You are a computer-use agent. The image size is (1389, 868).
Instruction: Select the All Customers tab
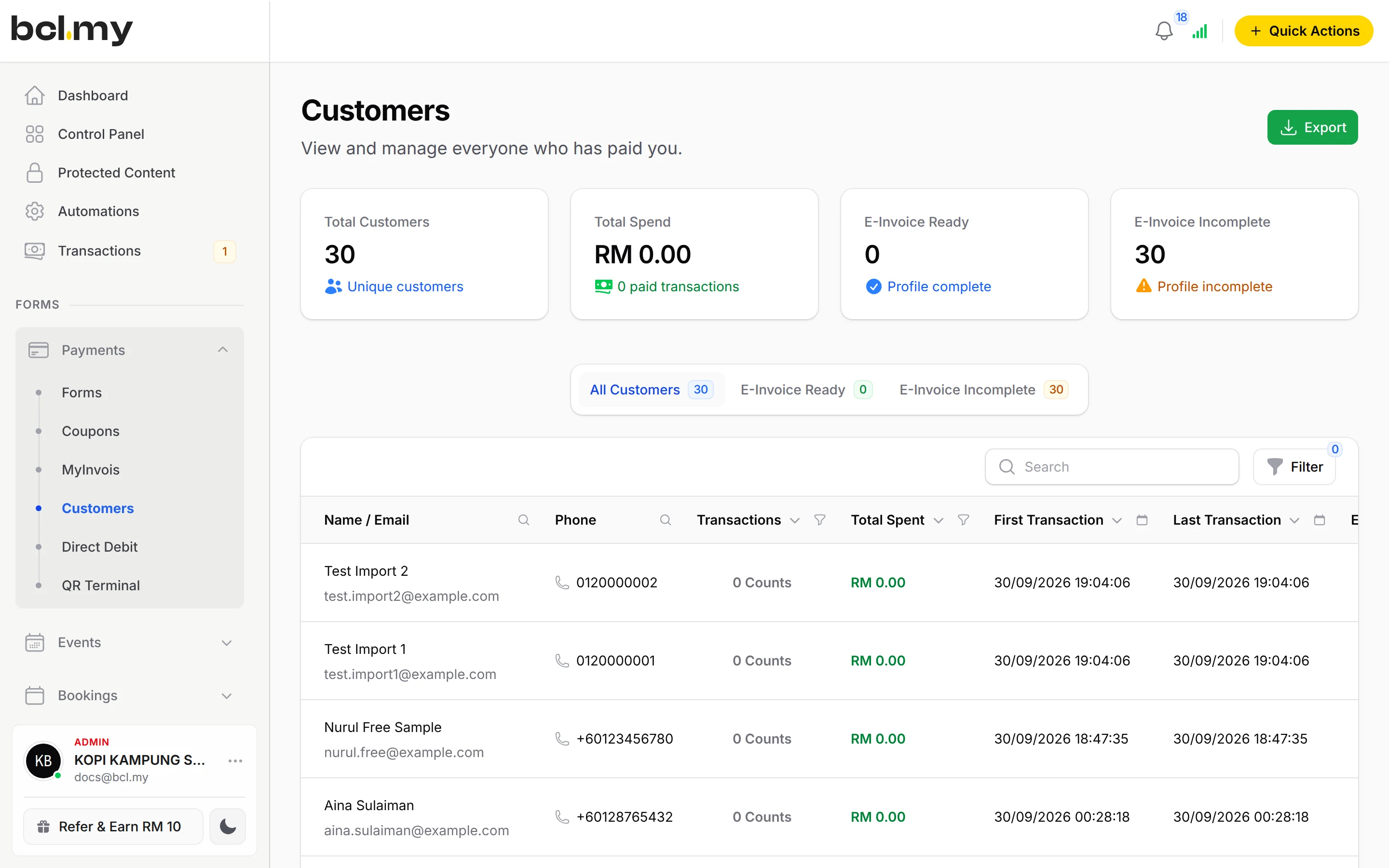point(652,389)
